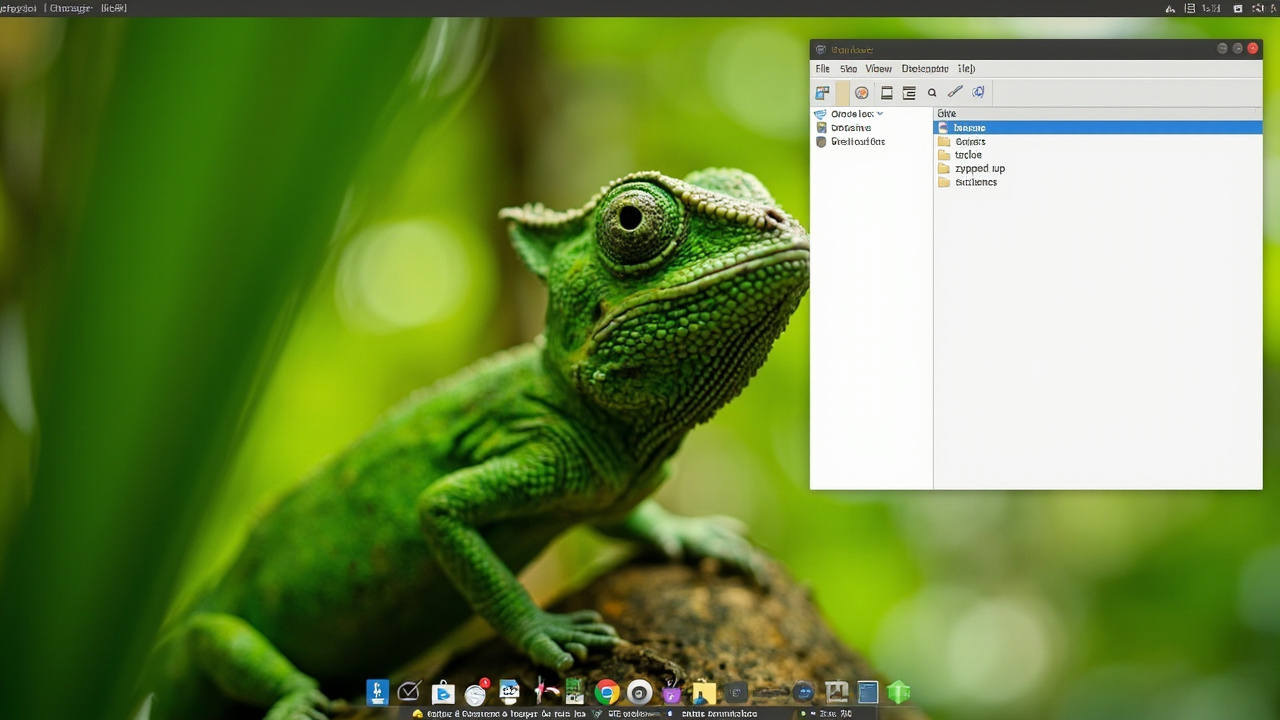Open the menu between File and View
Viewport: 1280px width, 720px height.
848,69
